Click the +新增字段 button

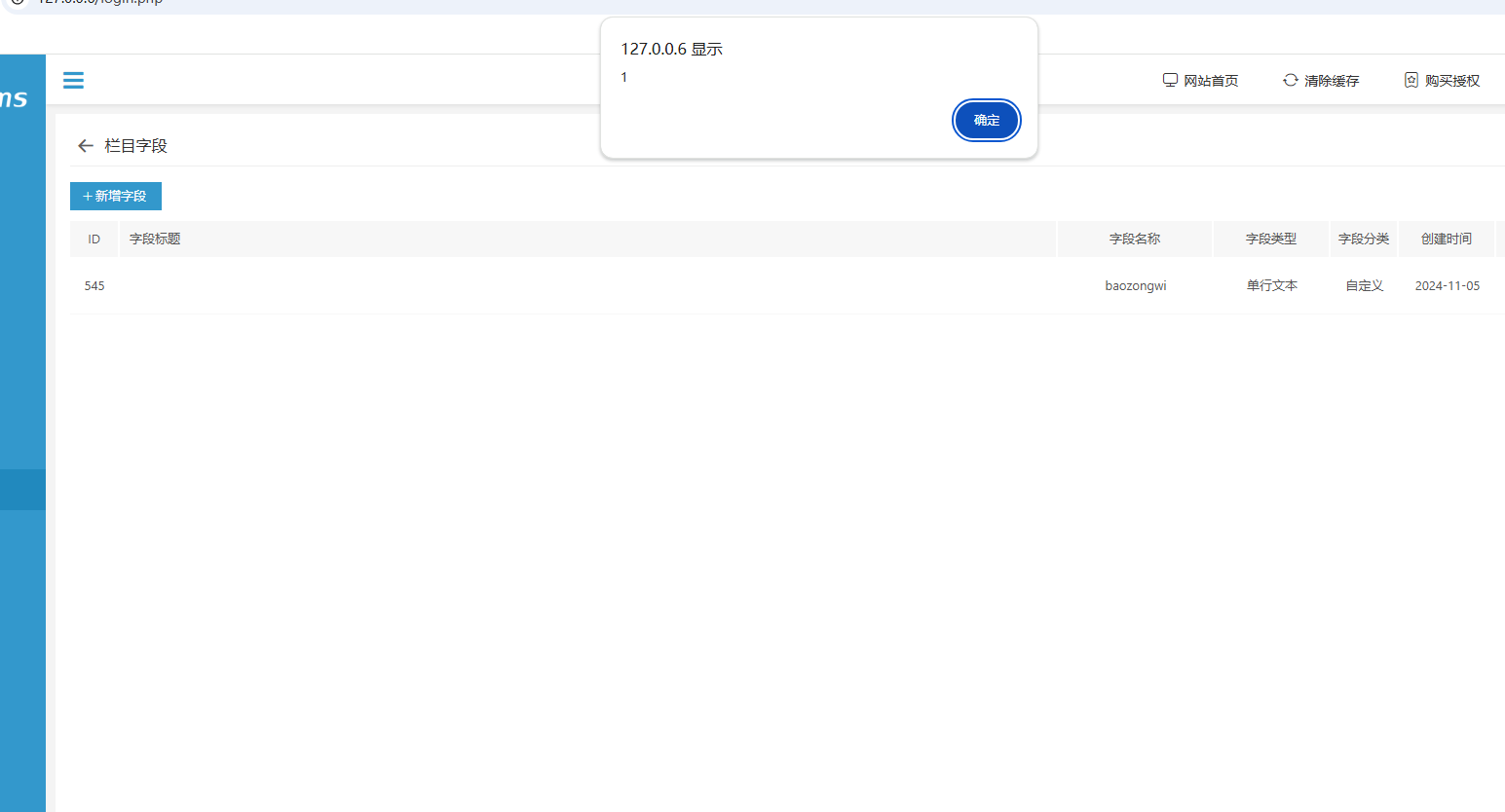(x=116, y=196)
